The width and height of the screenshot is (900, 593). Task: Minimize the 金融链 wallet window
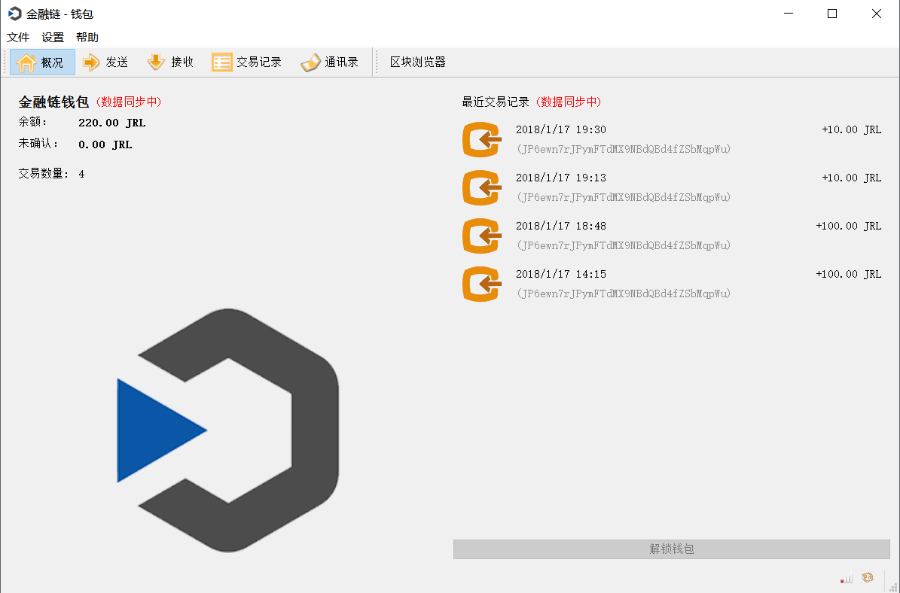(789, 14)
